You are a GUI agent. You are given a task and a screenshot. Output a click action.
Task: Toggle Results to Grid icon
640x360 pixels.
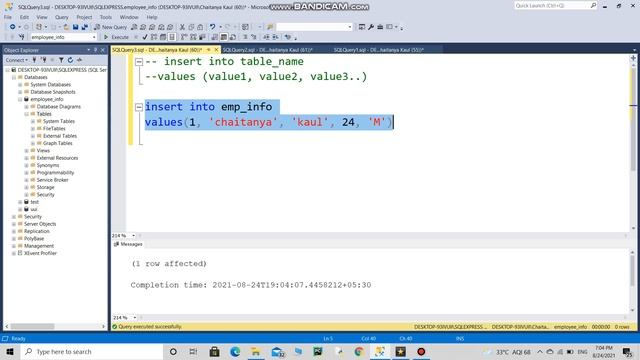coord(224,37)
